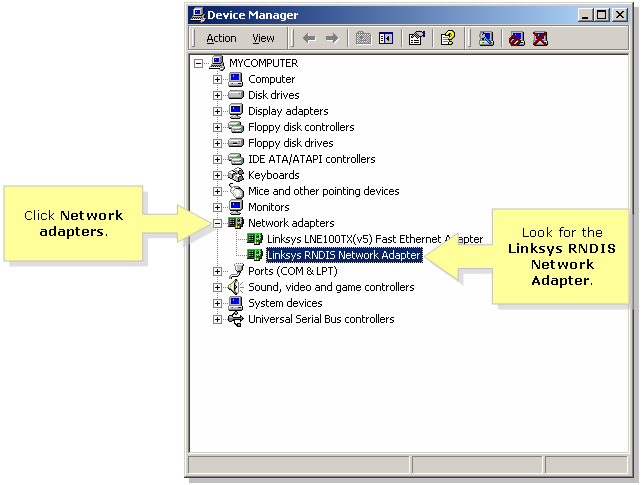Expand the Ports (COM & LPT) category
Screen dimensions: 643x485
click(x=217, y=271)
